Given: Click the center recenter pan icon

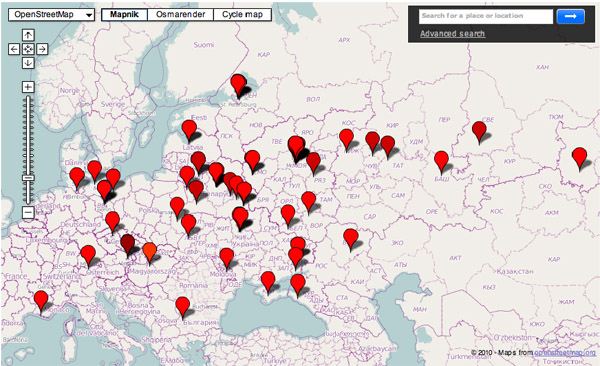Looking at the screenshot, I should (x=28, y=49).
